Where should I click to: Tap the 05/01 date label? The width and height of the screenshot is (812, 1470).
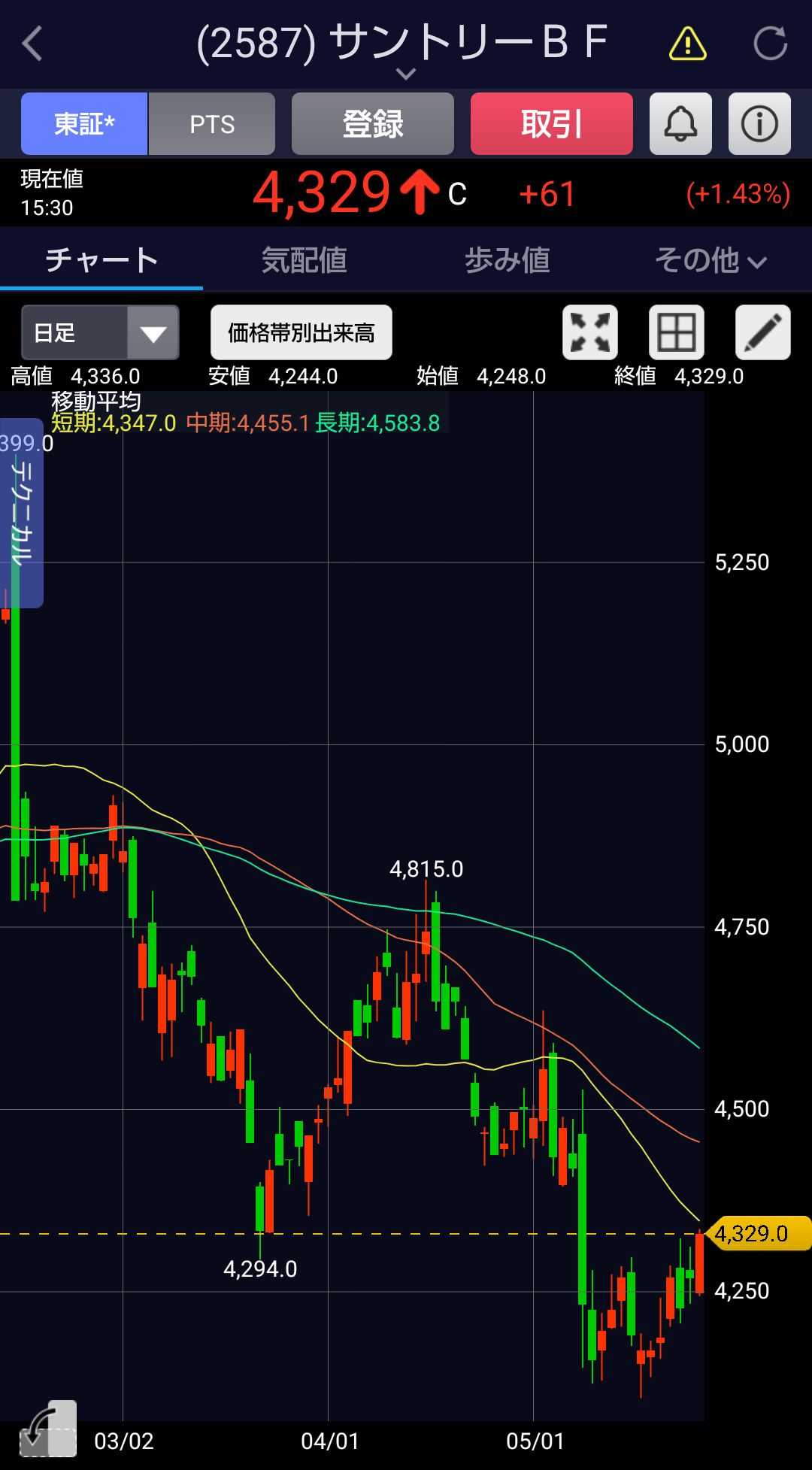point(535,1441)
